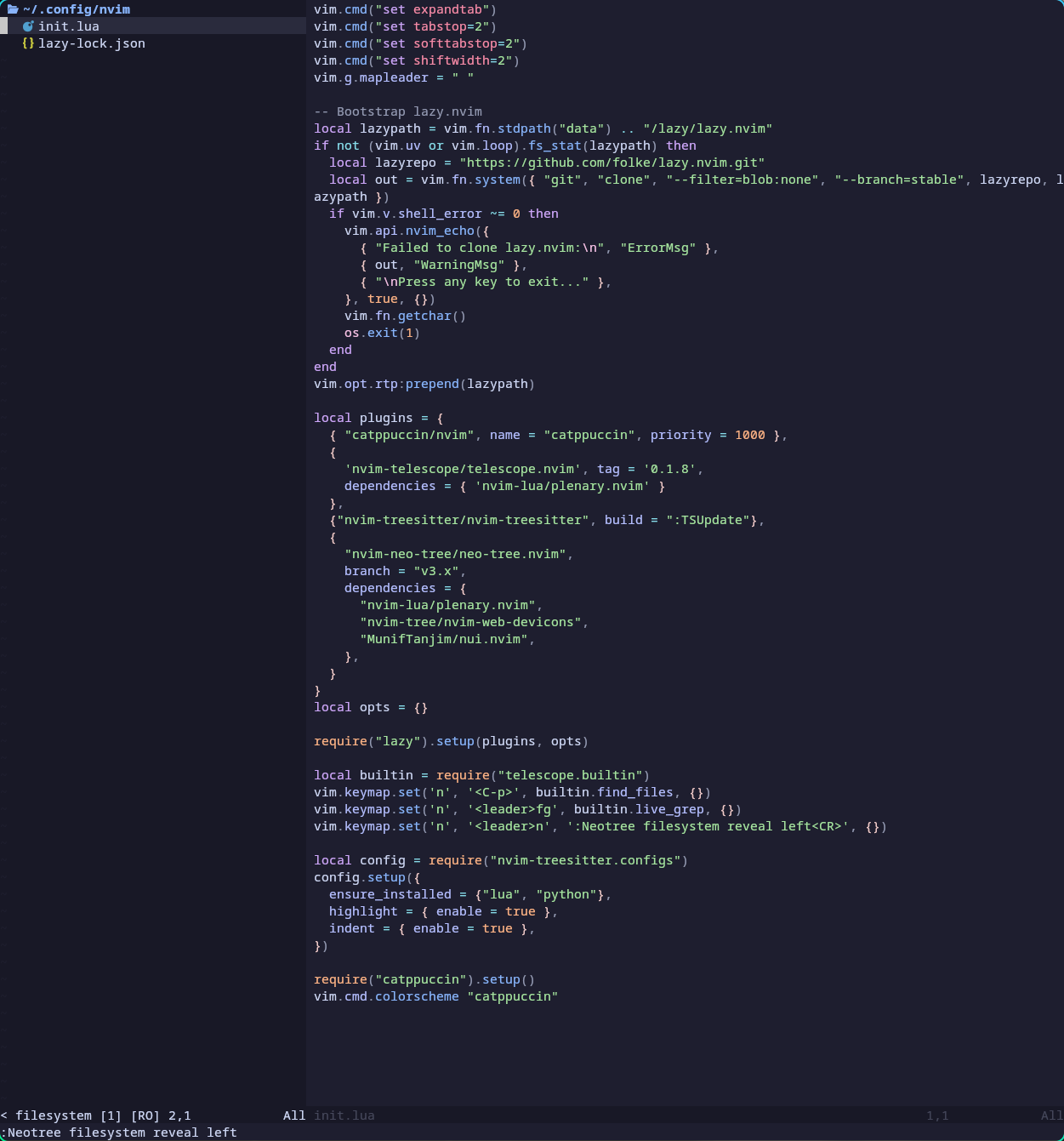Click the builtin.find_files reference
The width and height of the screenshot is (1064, 1141).
(x=604, y=792)
